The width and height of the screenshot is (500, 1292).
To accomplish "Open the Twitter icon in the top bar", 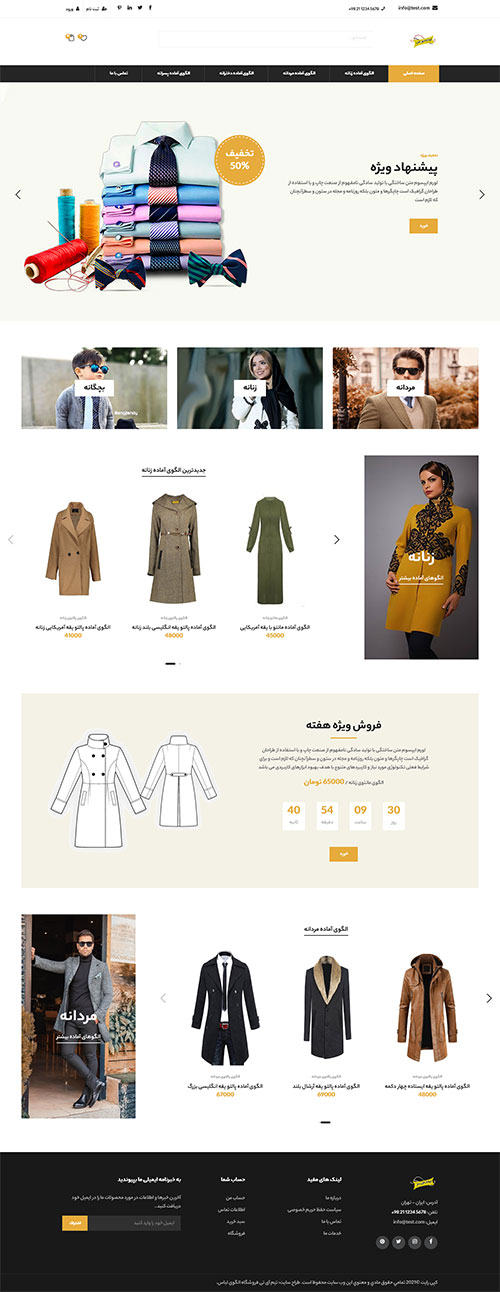I will click(x=140, y=7).
